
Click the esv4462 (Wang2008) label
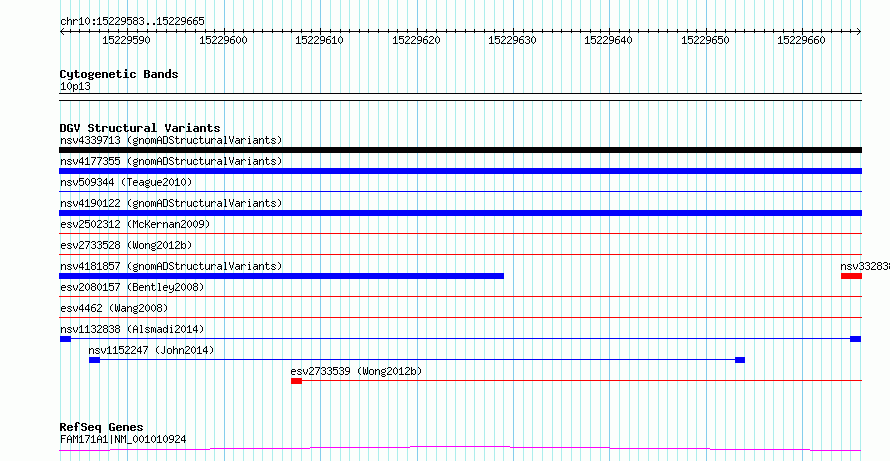pos(114,308)
